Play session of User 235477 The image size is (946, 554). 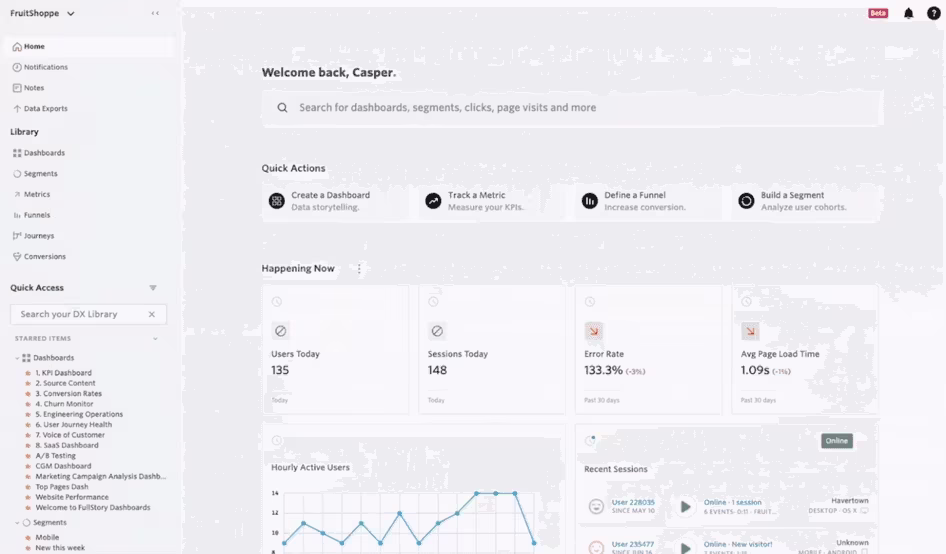coord(685,548)
